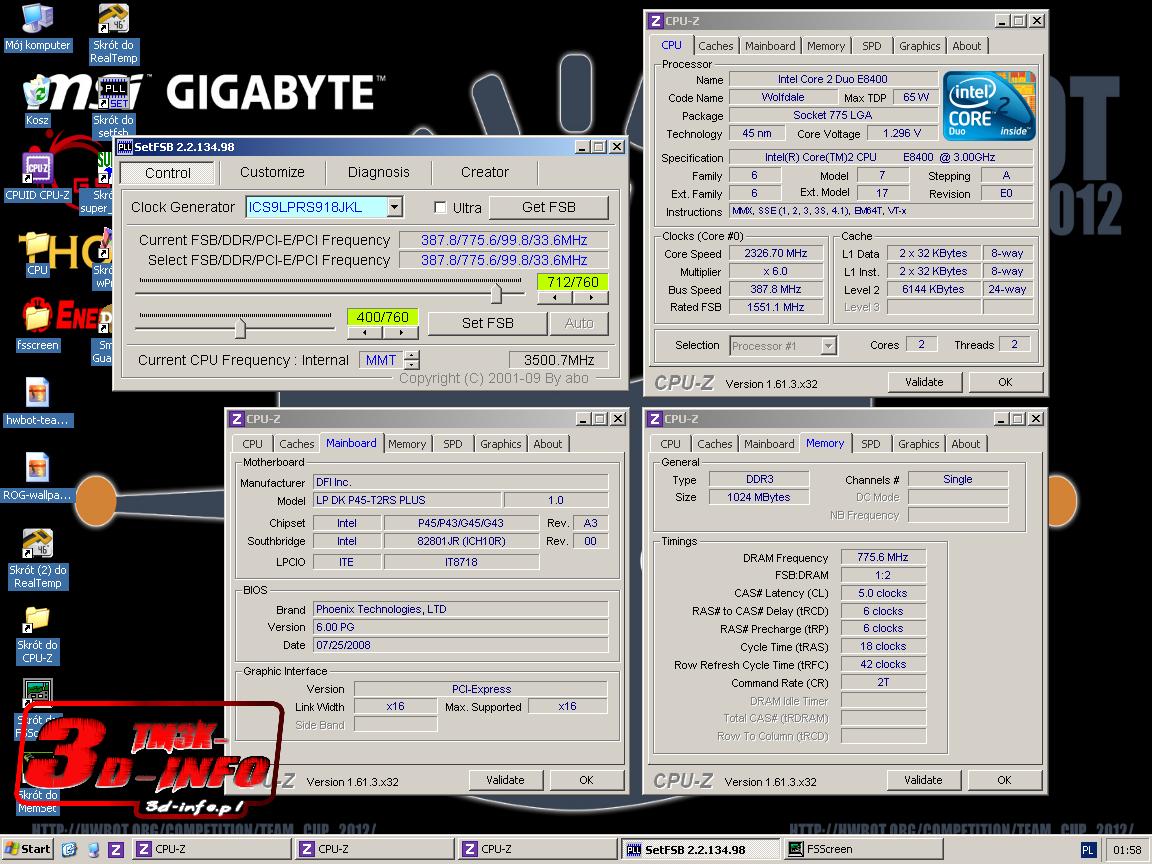Click CAS# Latency 5.0 clocks value
This screenshot has width=1152, height=864.
coord(882,593)
